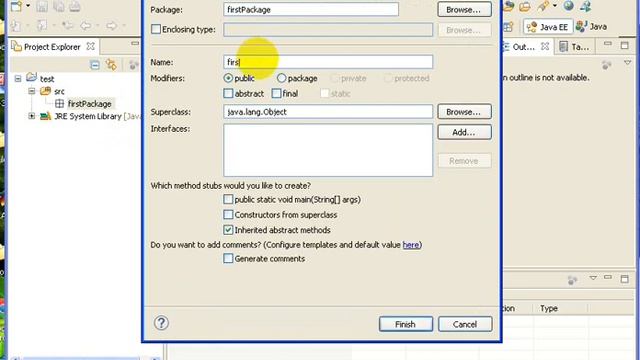Click the JRE System Library icon

click(45, 116)
